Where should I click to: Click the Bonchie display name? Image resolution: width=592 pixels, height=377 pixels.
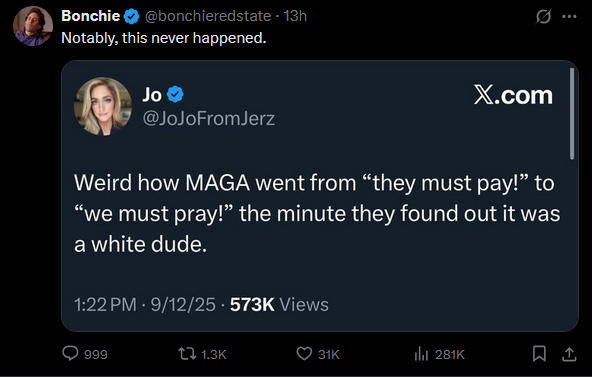tap(91, 16)
